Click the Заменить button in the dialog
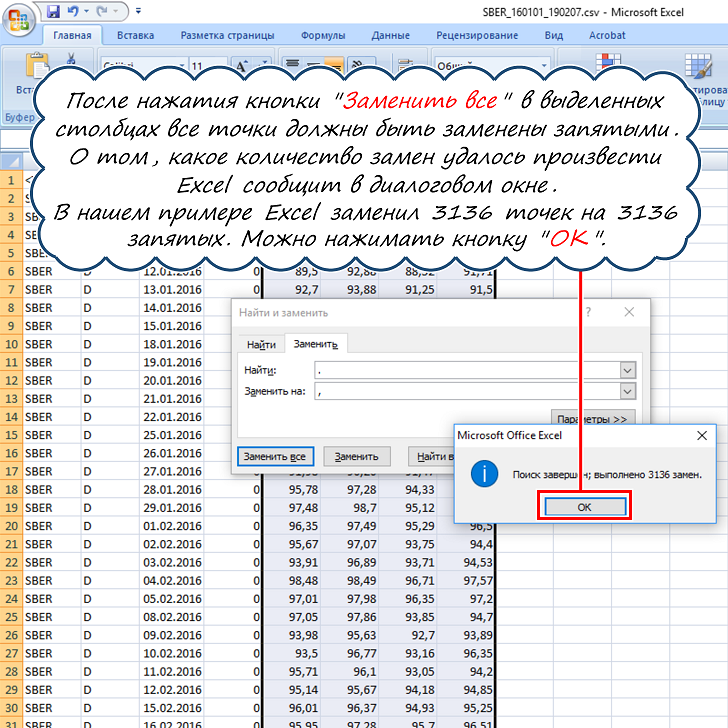This screenshot has width=728, height=728. coord(357,456)
